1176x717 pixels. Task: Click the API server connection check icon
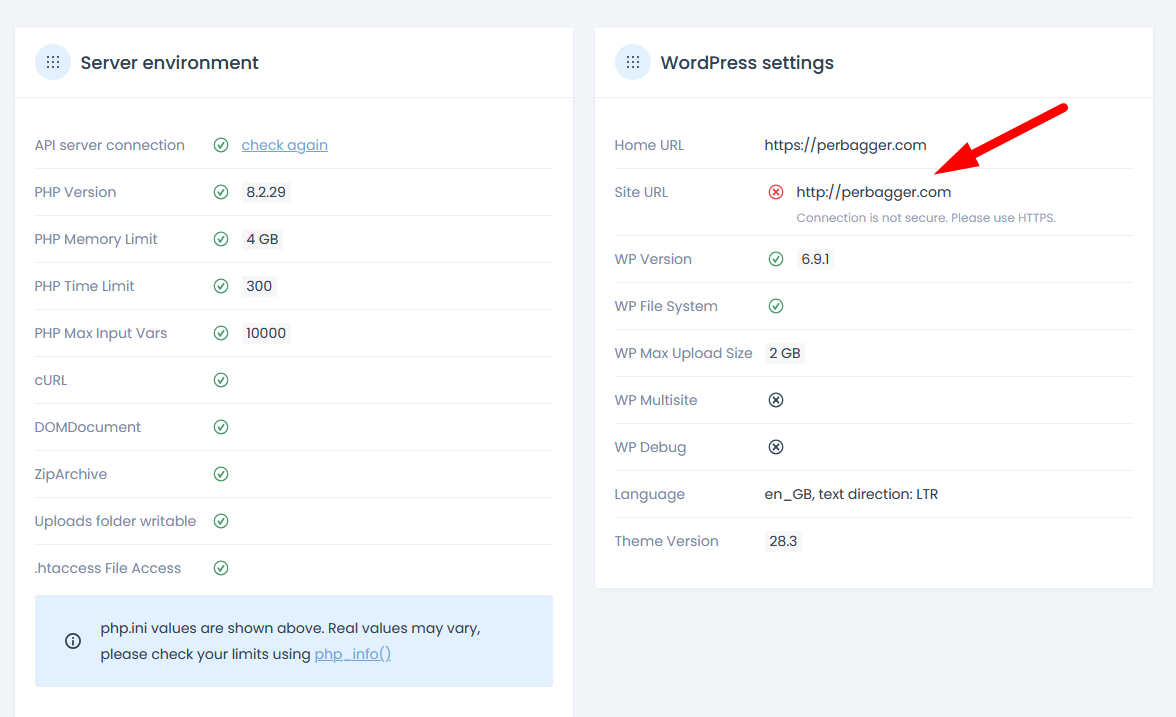coord(221,145)
